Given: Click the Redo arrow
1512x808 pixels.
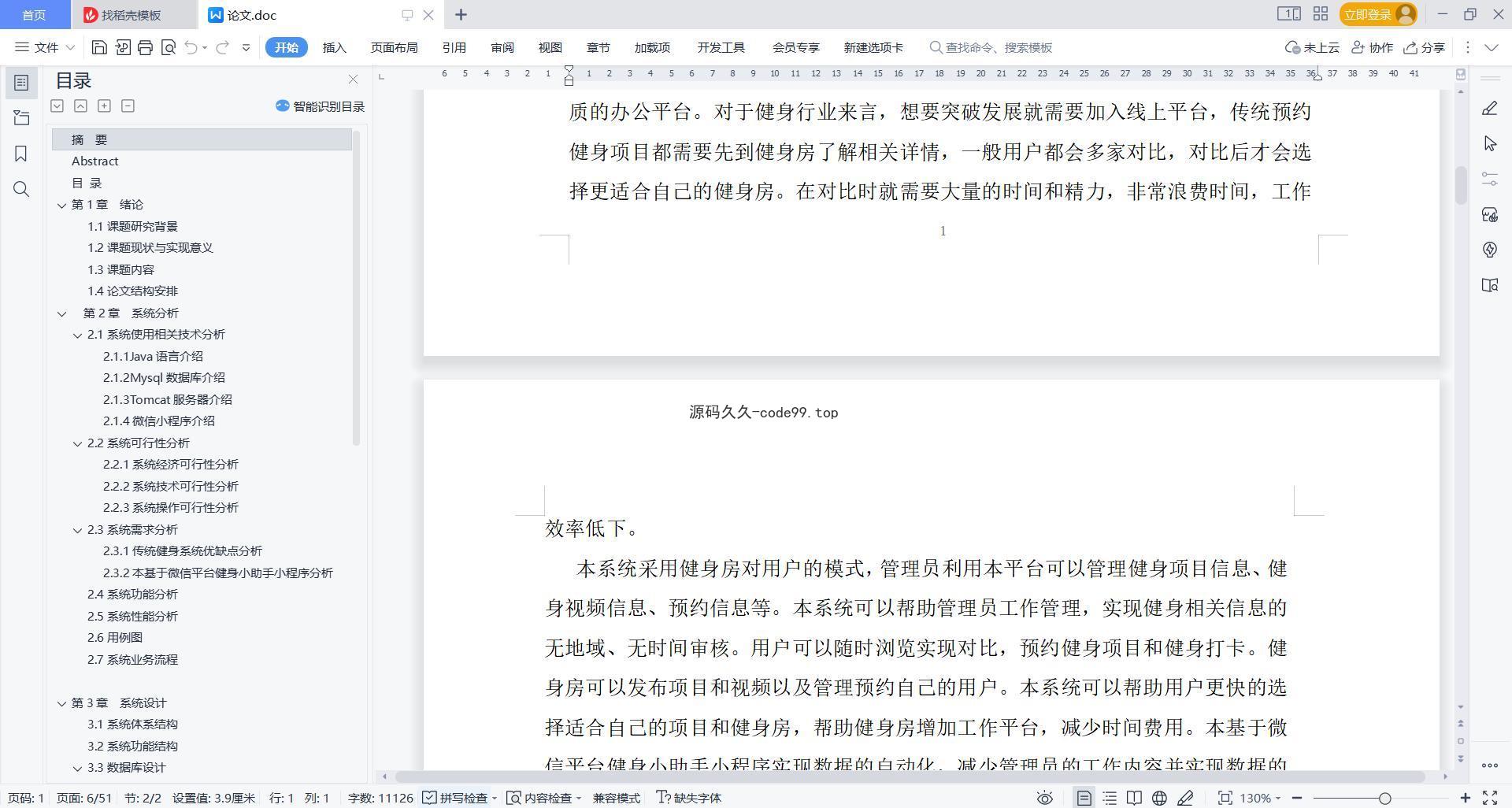Looking at the screenshot, I should [x=222, y=47].
